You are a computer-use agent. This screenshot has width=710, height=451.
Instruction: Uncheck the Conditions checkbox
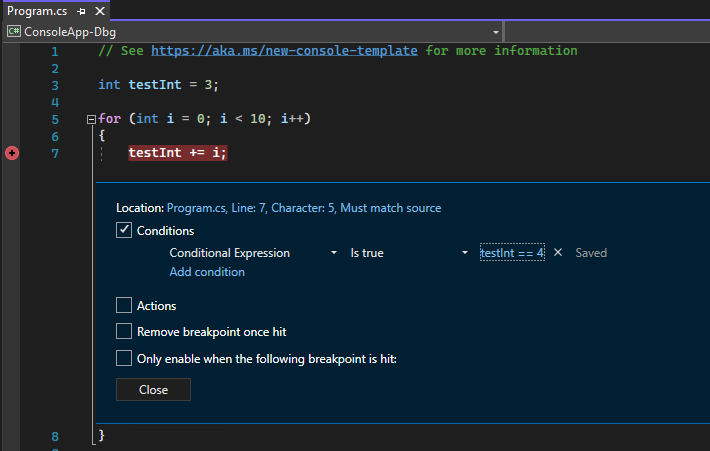pos(124,231)
